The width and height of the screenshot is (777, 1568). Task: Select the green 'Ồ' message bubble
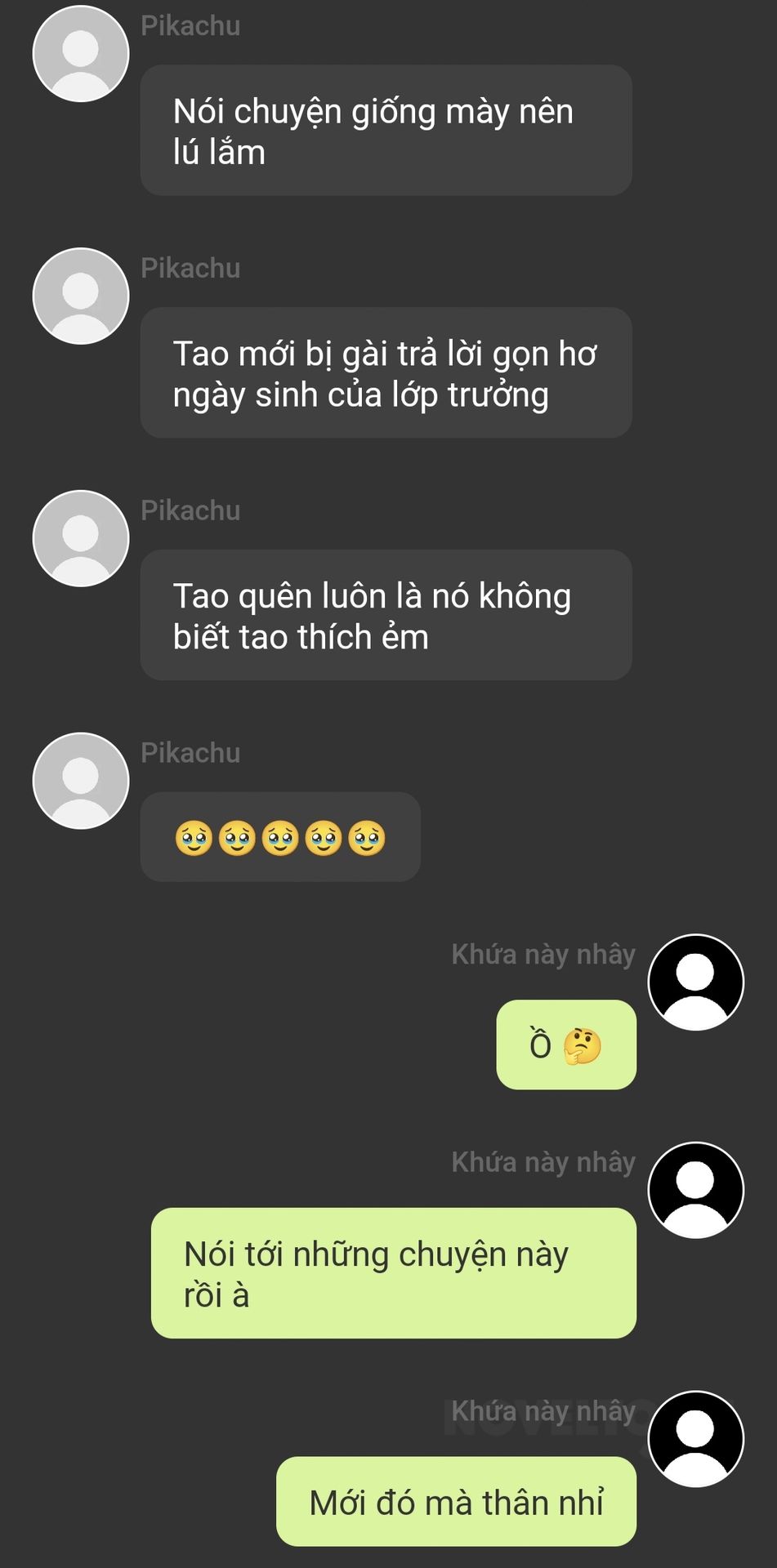566,1045
